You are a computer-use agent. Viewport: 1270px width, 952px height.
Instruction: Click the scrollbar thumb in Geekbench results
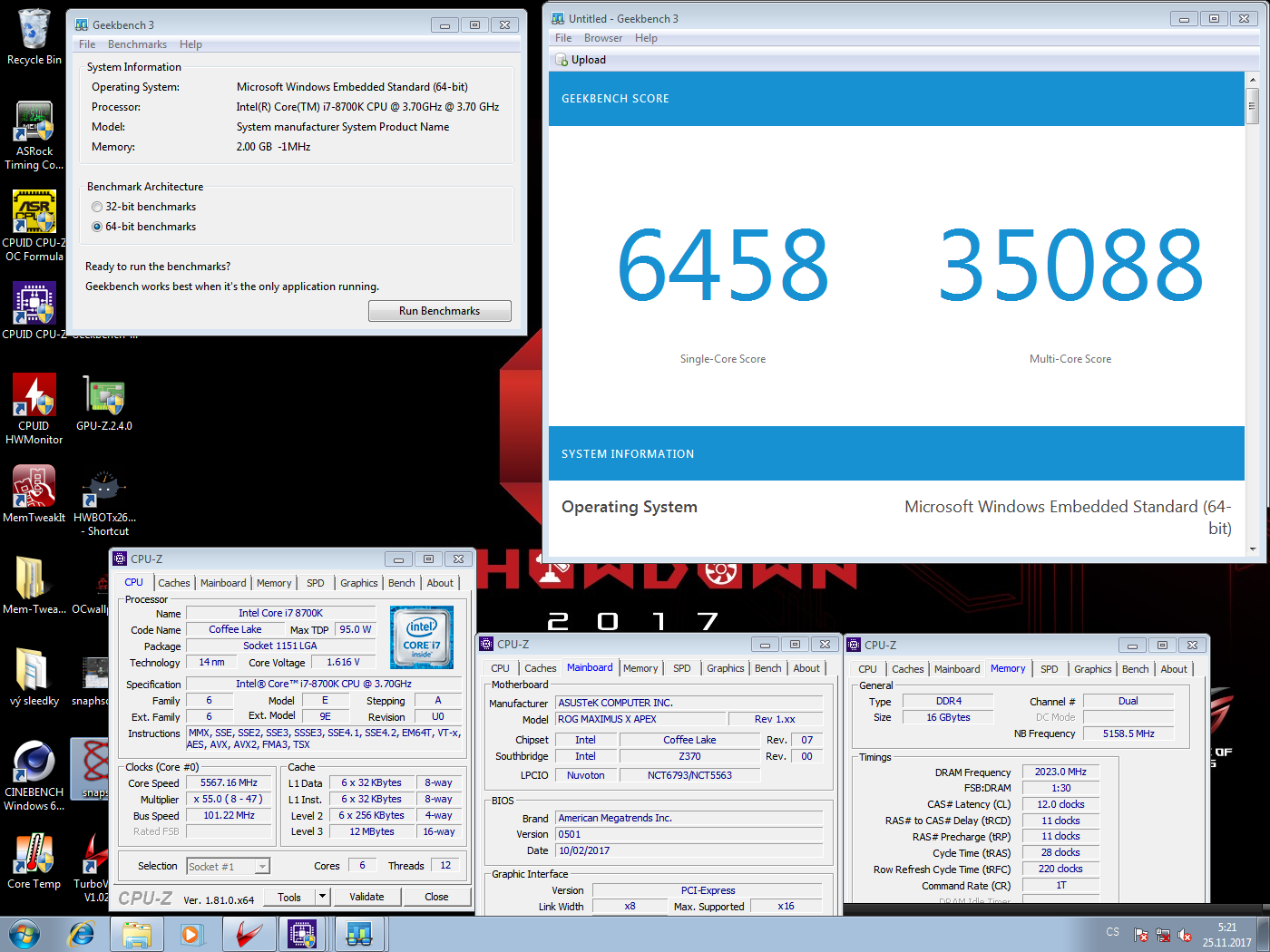[x=1252, y=105]
